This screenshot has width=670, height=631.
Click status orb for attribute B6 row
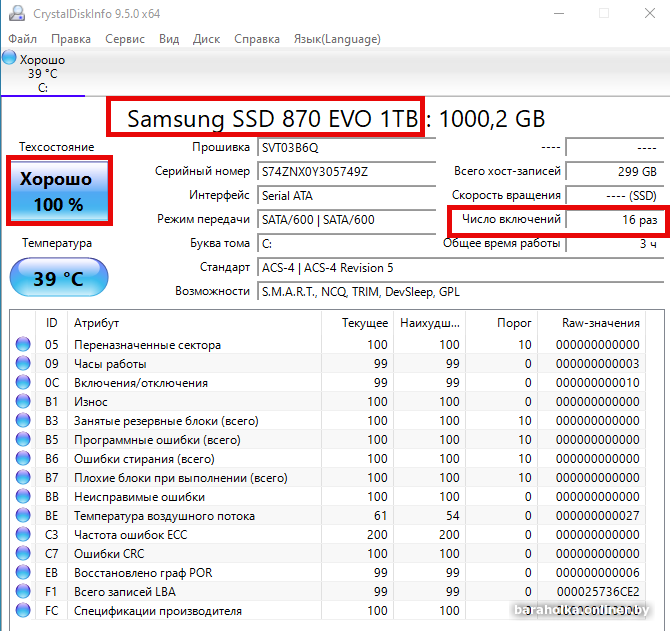click(23, 458)
